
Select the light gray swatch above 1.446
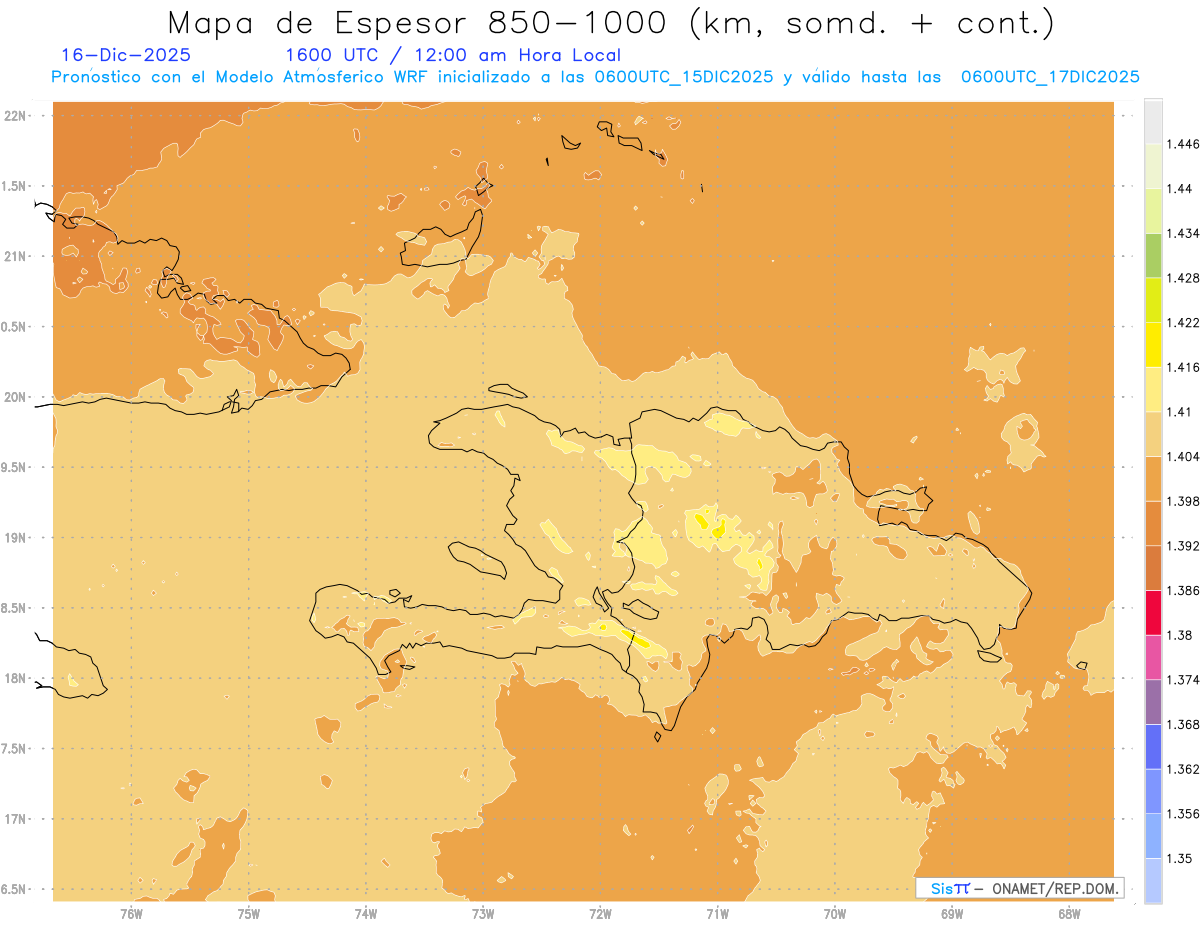click(1153, 121)
